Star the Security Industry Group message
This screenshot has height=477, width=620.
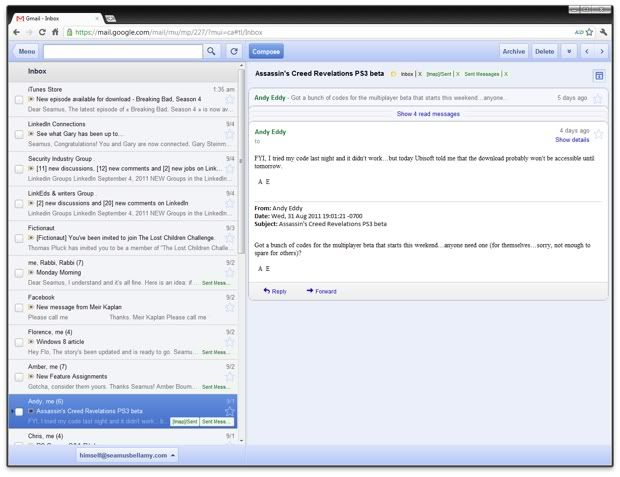tap(229, 169)
